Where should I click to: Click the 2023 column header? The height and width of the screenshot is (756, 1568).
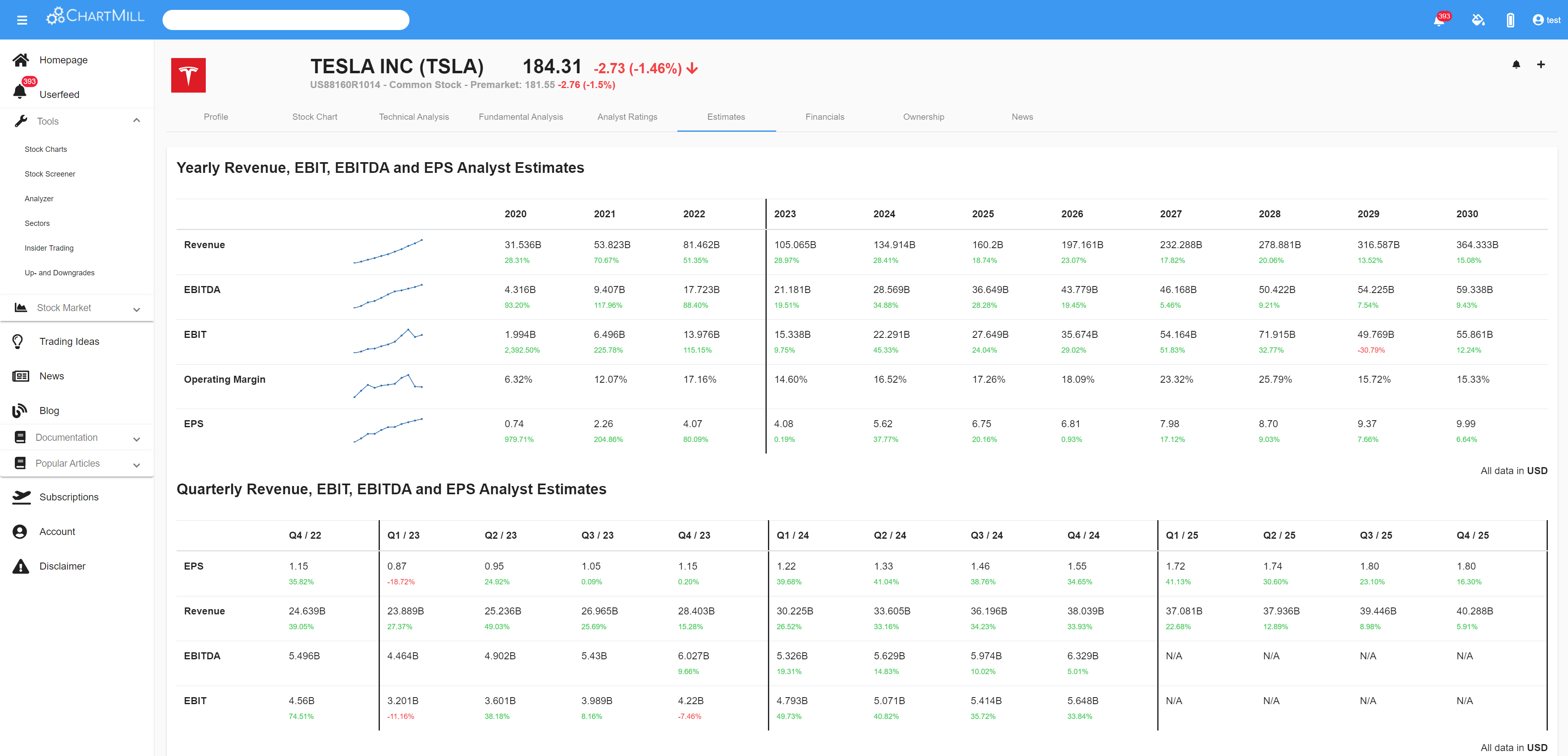pos(784,214)
